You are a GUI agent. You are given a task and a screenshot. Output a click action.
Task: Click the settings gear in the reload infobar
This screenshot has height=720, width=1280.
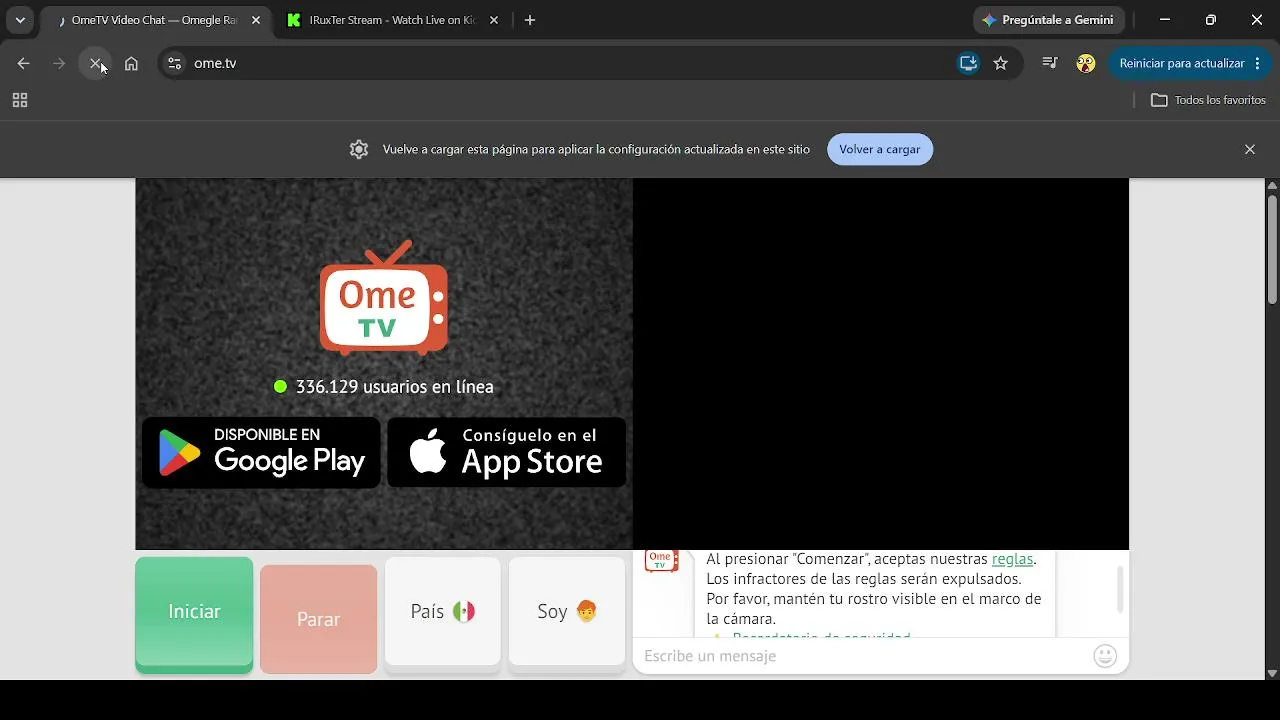pos(359,149)
